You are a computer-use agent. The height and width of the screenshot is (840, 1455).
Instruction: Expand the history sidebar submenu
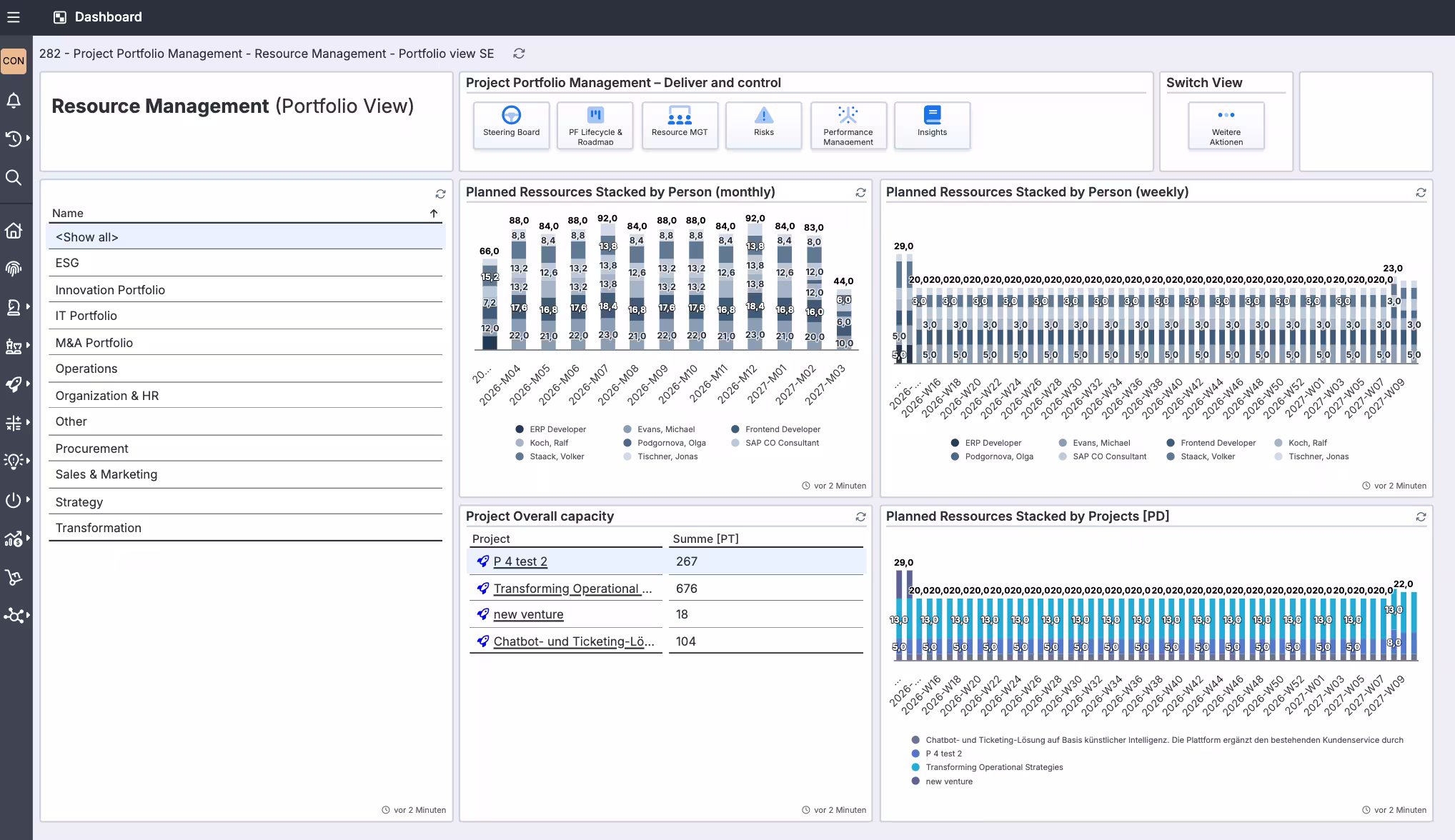point(14,139)
